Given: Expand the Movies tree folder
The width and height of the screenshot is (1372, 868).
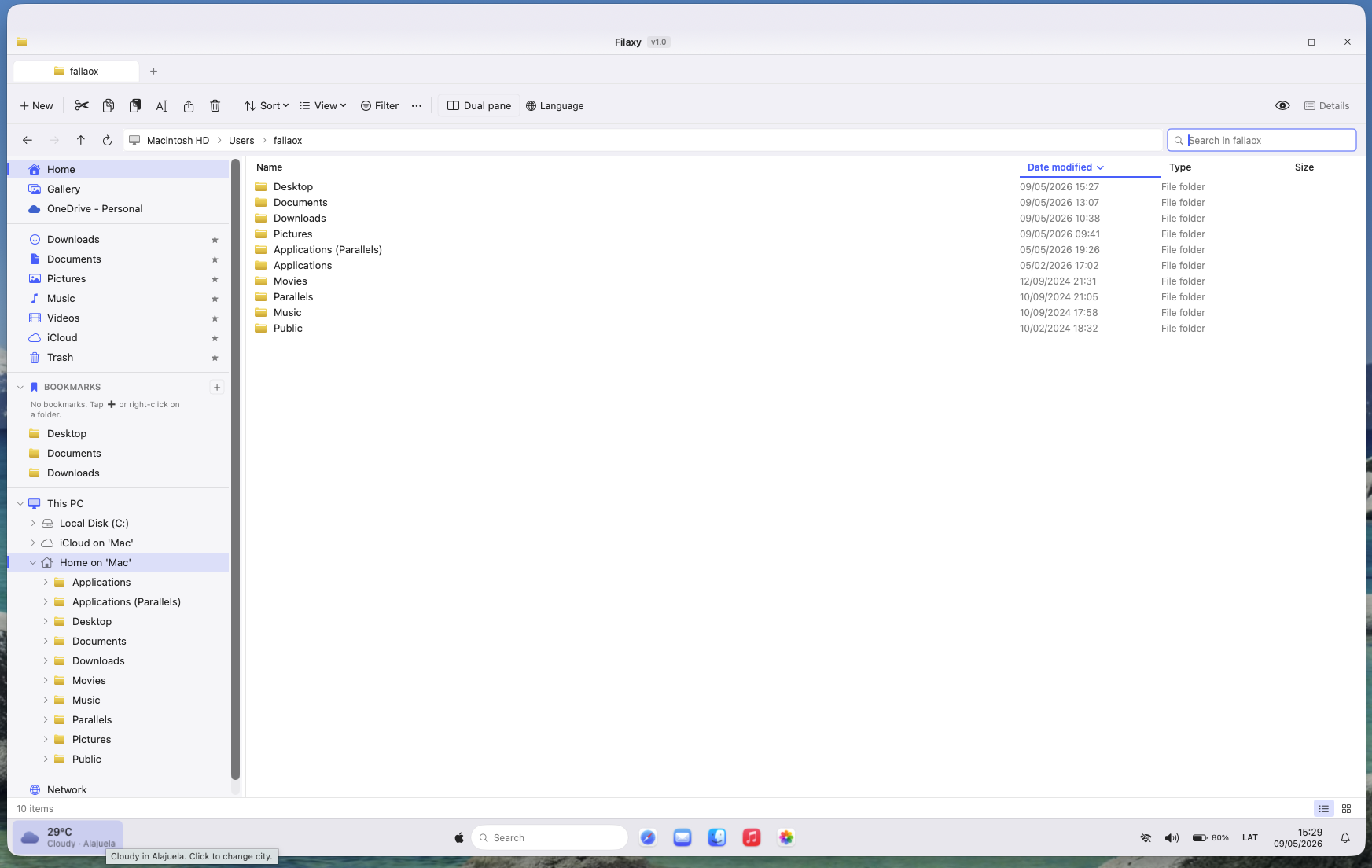Looking at the screenshot, I should pos(46,680).
